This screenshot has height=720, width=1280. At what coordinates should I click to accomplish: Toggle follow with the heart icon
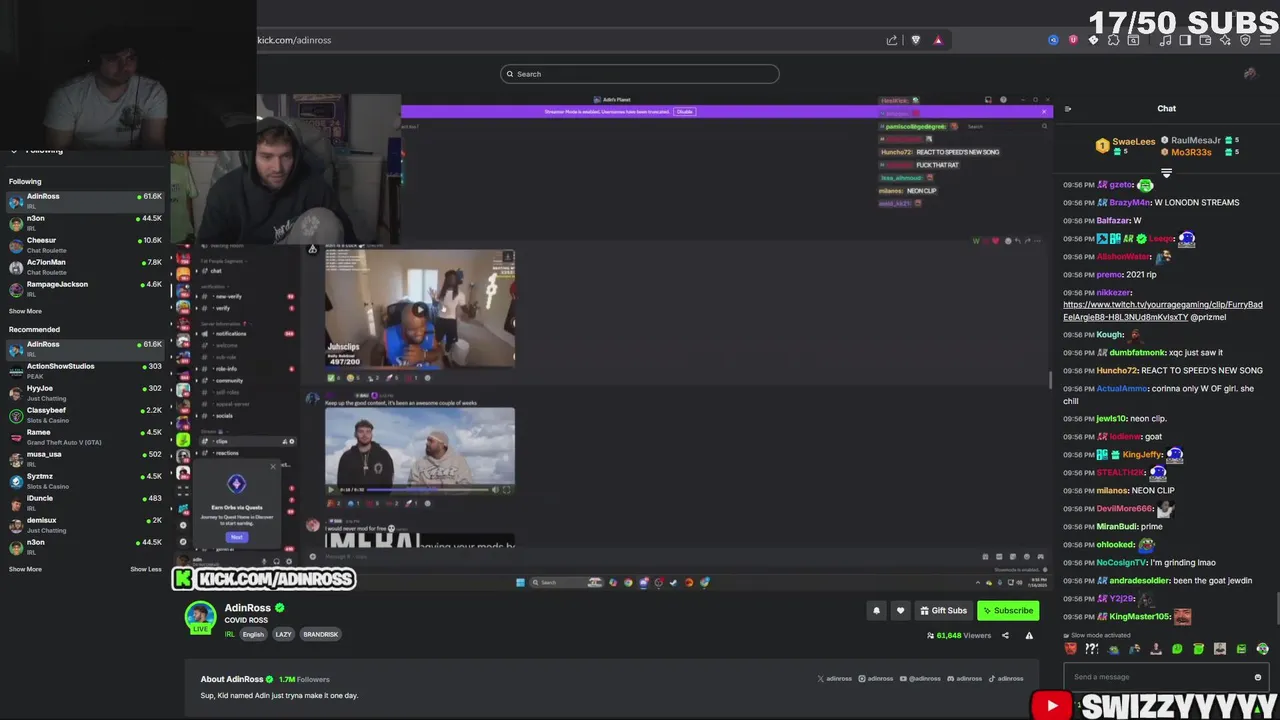click(900, 611)
